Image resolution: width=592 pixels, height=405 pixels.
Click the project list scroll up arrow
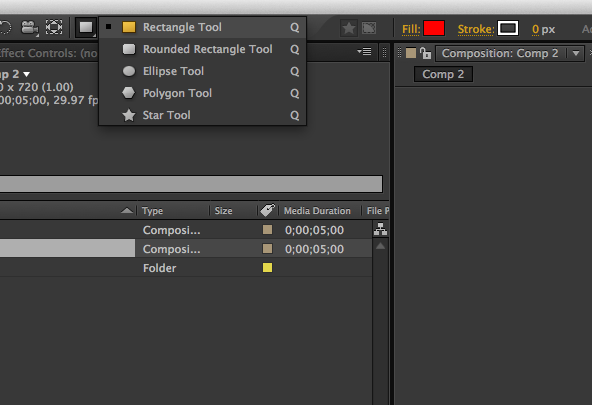tap(381, 246)
